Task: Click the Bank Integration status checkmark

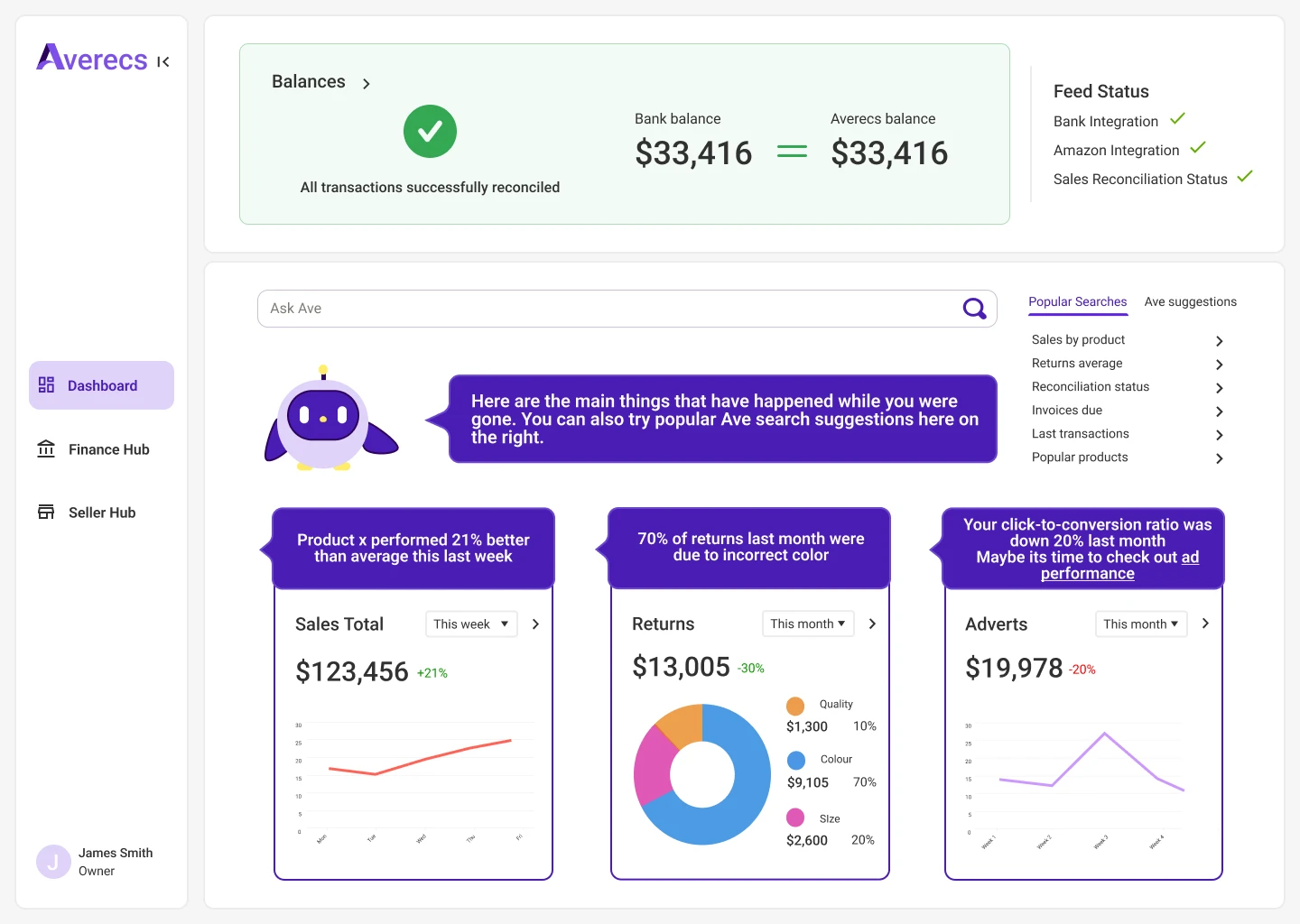Action: 1177,119
